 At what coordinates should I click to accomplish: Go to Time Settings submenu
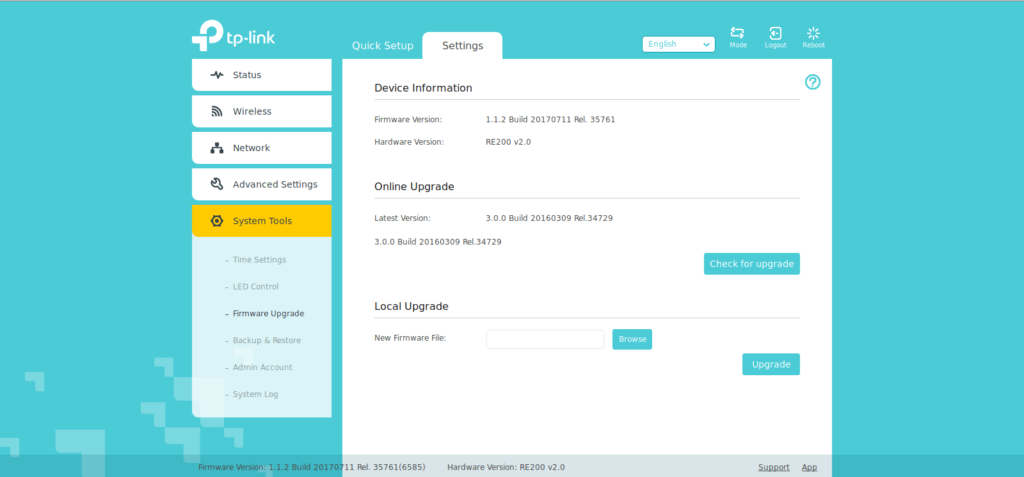259,260
